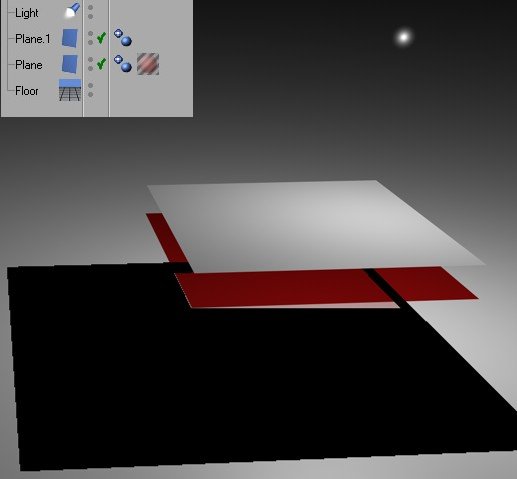Select the Phong tag on Plane.1

click(x=123, y=37)
